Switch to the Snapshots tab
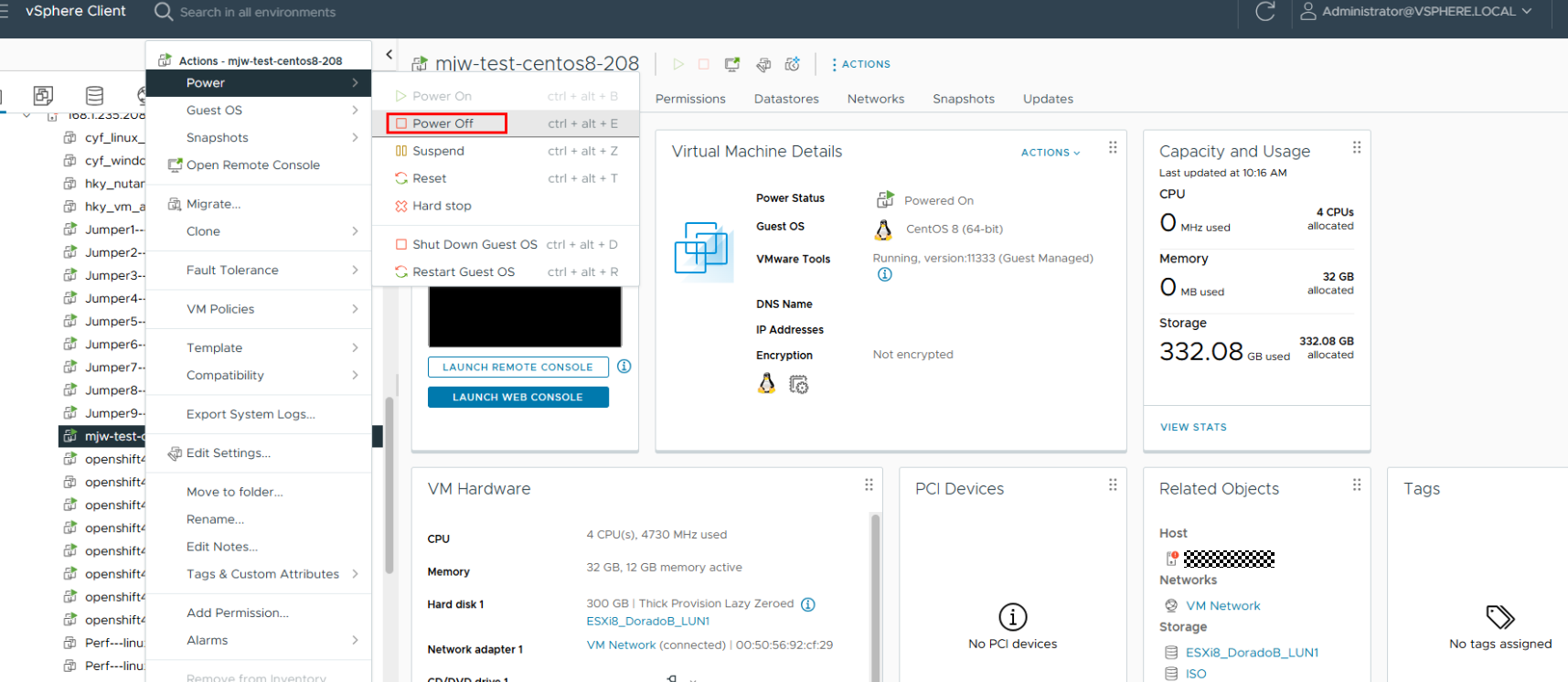The image size is (1568, 682). (x=964, y=99)
